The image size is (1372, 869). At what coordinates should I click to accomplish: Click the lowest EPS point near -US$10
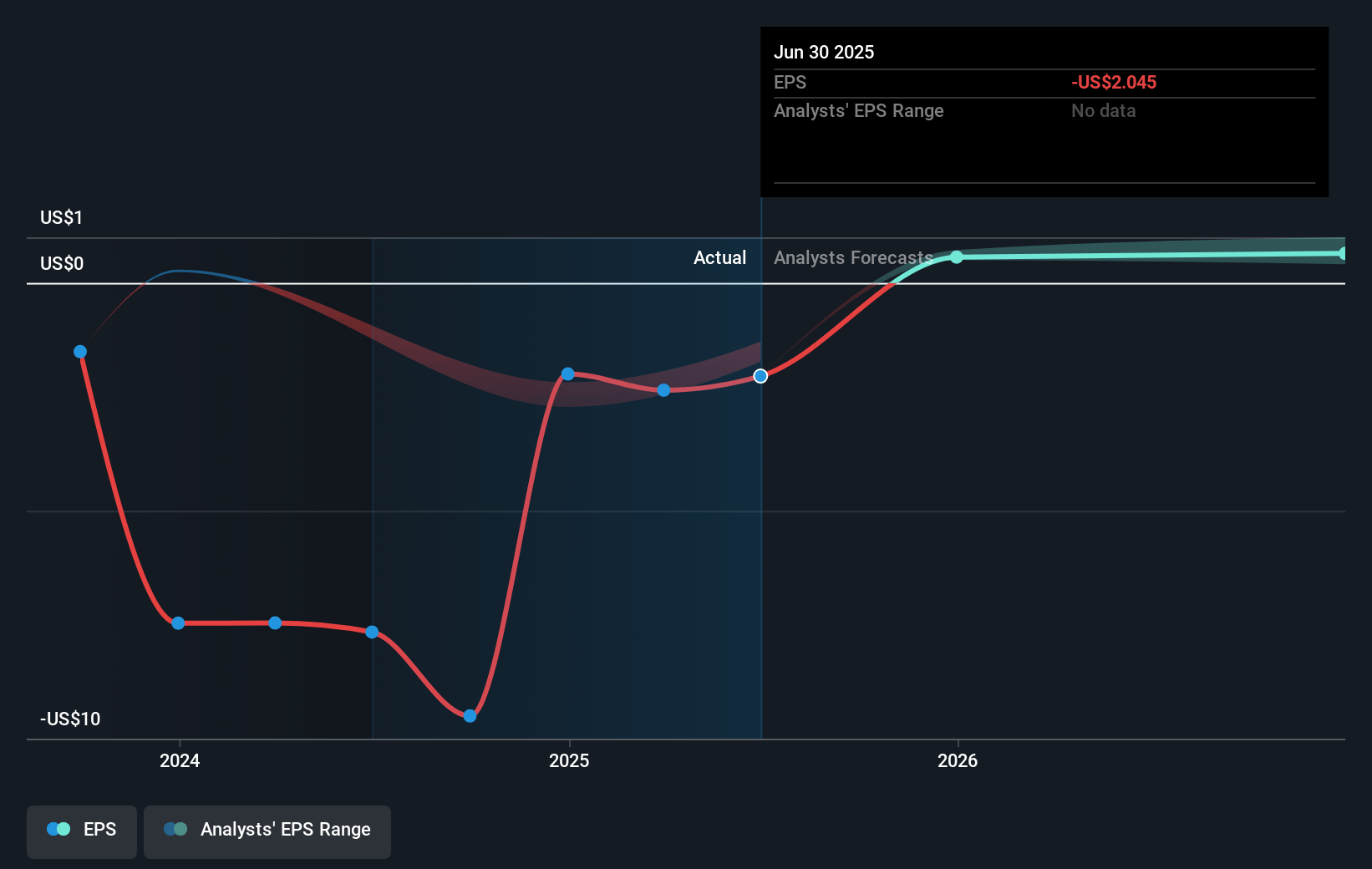pyautogui.click(x=470, y=715)
